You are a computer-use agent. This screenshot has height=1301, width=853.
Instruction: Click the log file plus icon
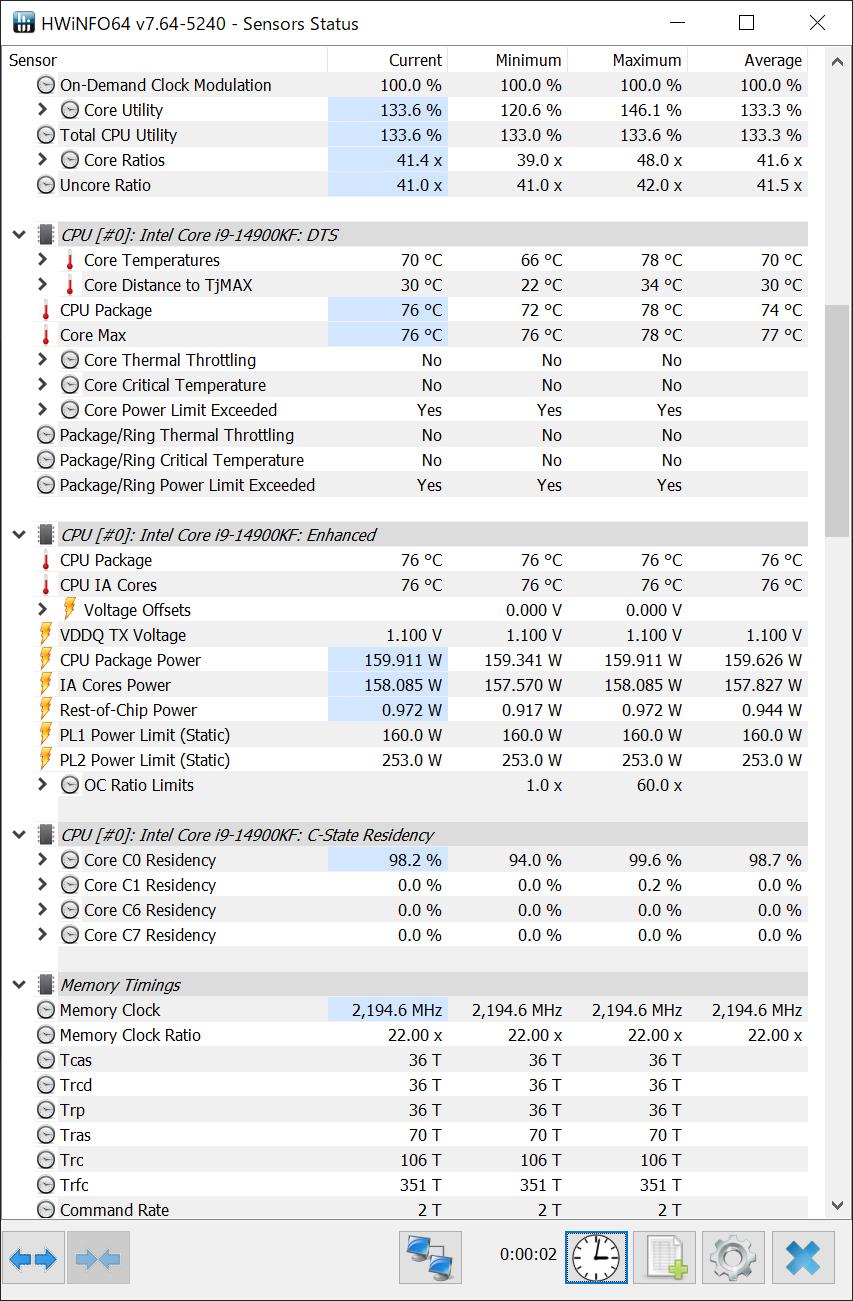(665, 1258)
